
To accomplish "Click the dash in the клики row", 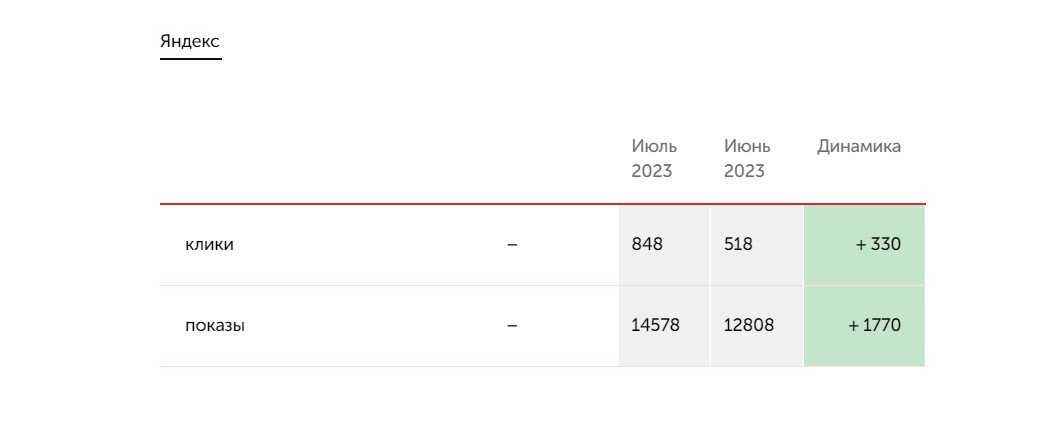I will [x=512, y=244].
